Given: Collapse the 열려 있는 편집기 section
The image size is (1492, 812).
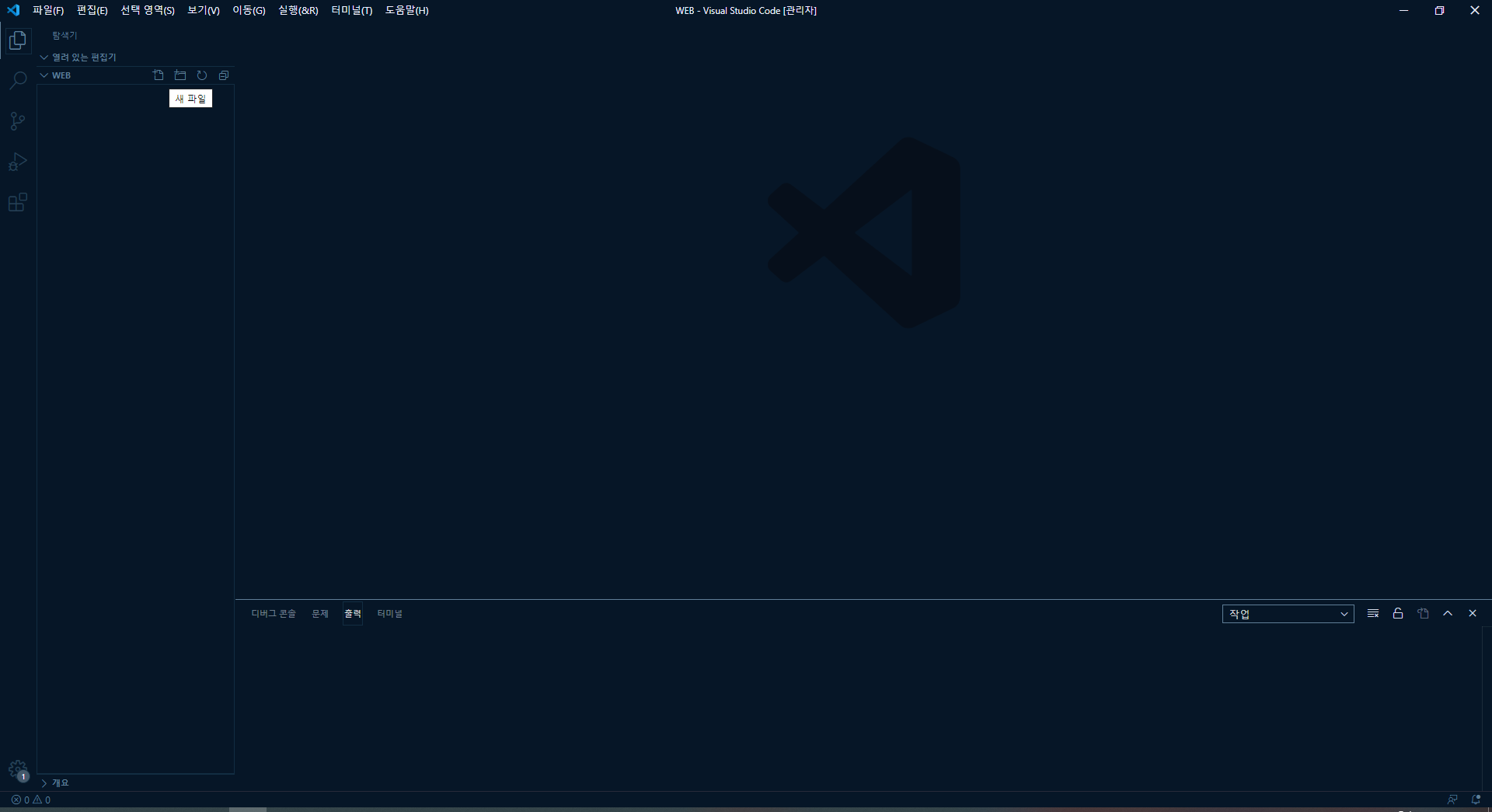Looking at the screenshot, I should (x=136, y=58).
